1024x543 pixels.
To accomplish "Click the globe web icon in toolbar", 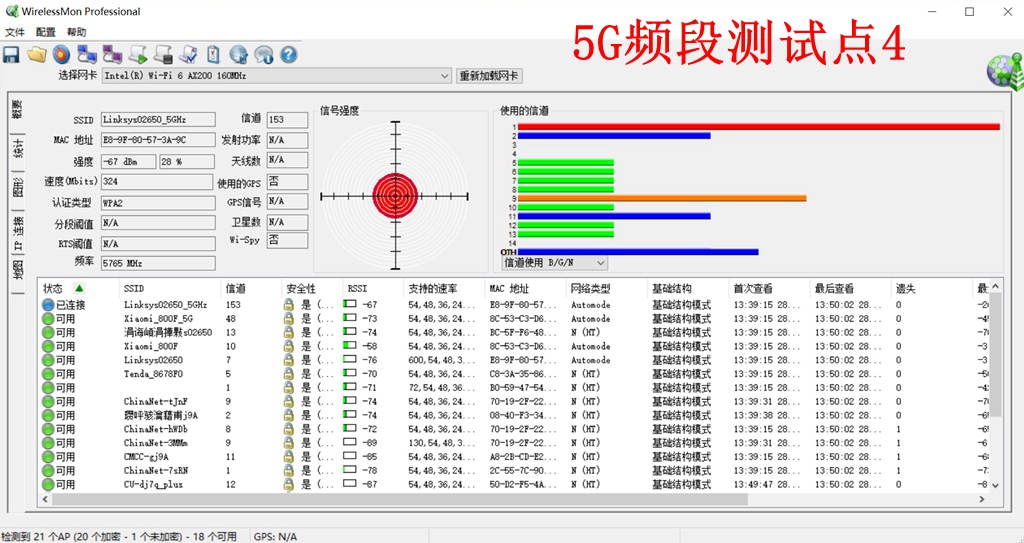I will (238, 54).
